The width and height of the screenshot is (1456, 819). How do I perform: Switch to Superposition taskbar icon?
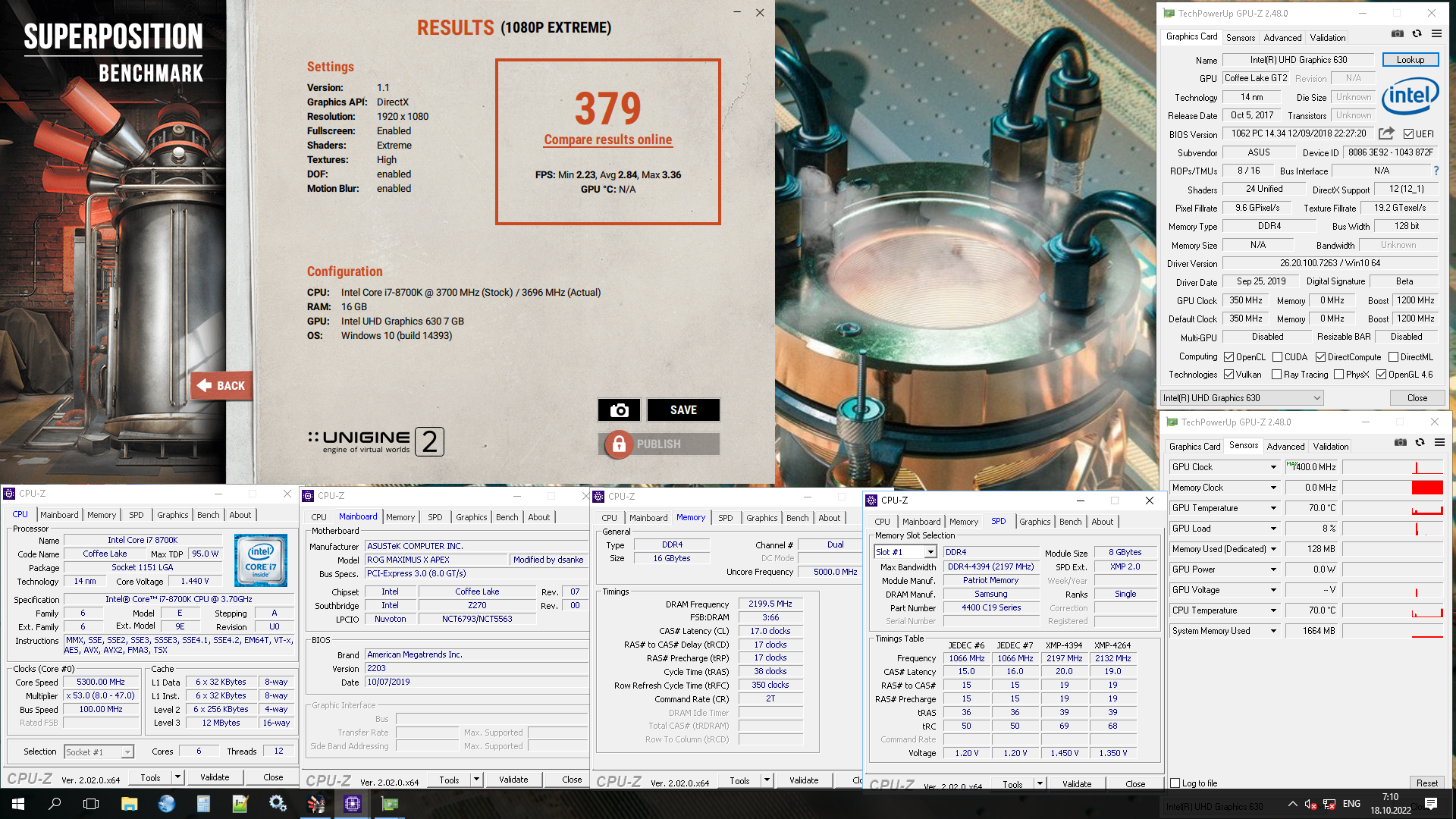315,804
